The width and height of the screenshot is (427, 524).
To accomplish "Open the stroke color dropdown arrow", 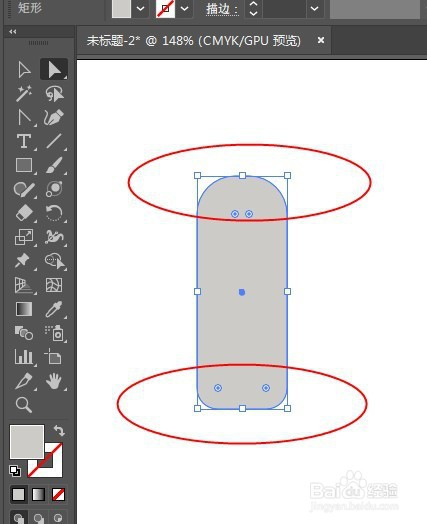I will point(185,8).
